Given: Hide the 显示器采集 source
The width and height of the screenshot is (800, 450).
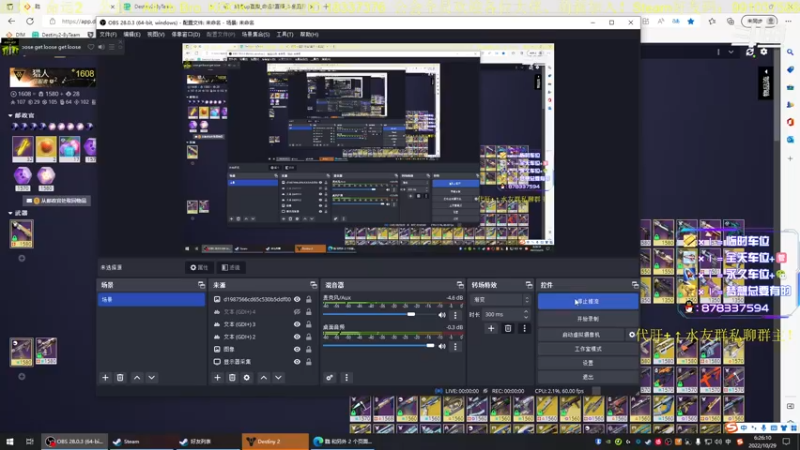Looking at the screenshot, I should pos(297,362).
